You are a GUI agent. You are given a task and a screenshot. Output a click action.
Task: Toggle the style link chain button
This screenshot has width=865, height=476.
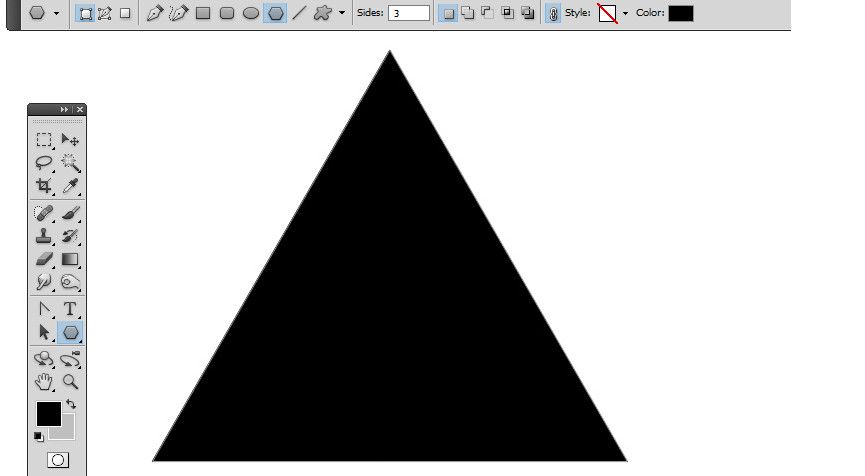(553, 14)
